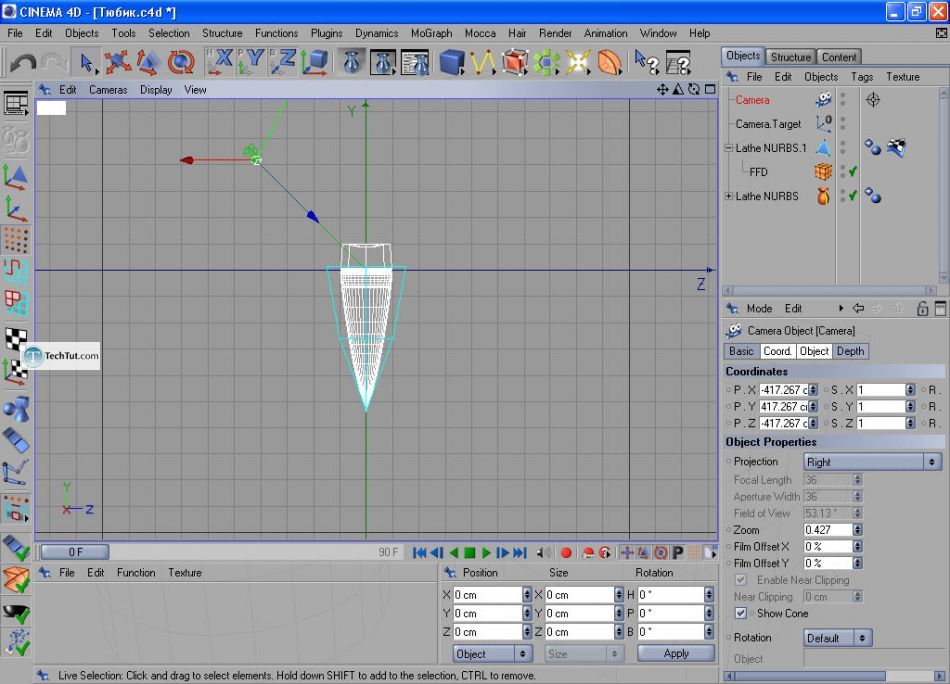This screenshot has width=950, height=684.
Task: Click the record keyframe button
Action: (x=566, y=553)
